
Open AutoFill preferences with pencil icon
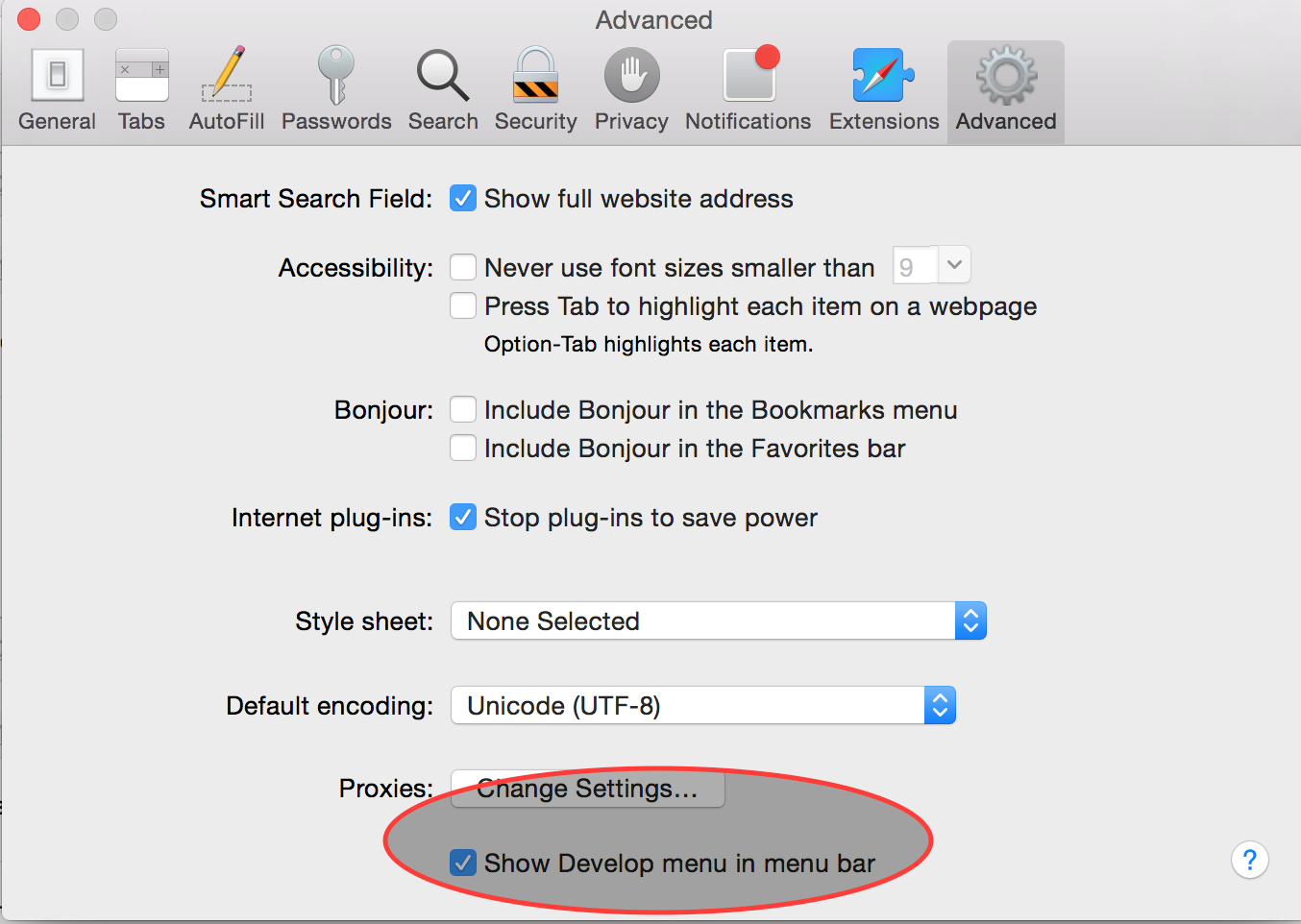(227, 91)
